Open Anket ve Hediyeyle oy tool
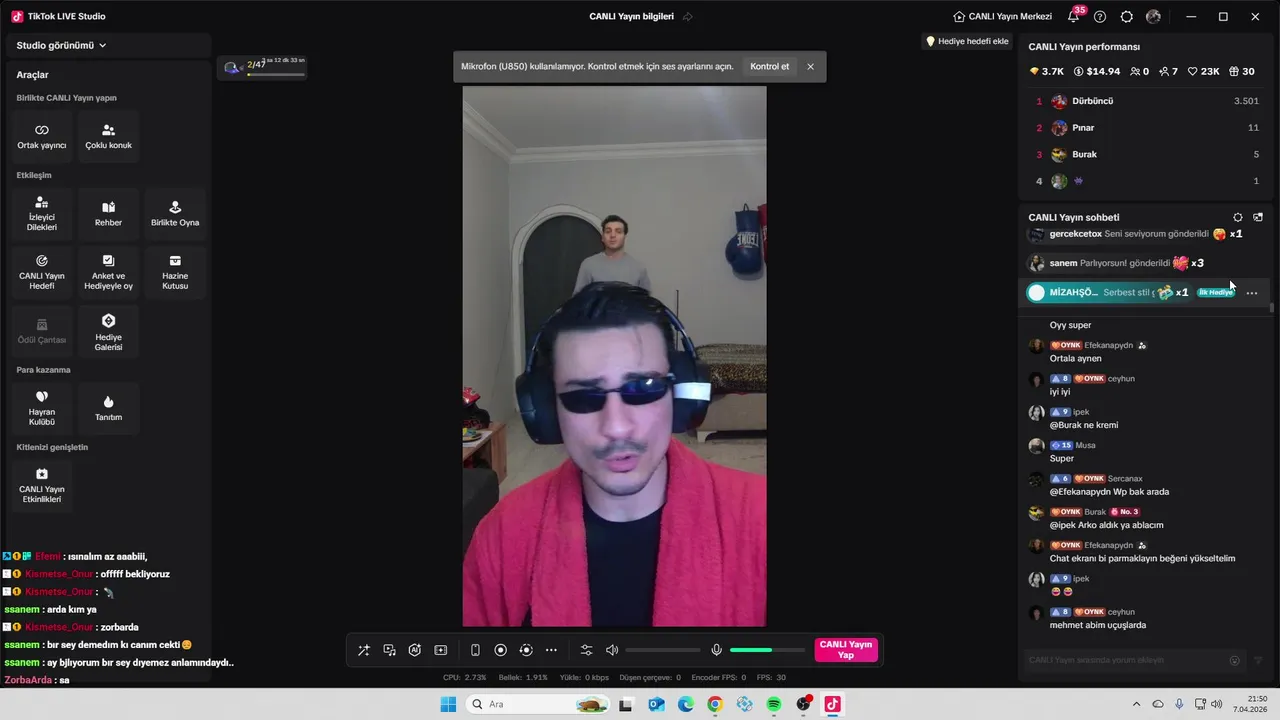Image resolution: width=1280 pixels, height=720 pixels. point(108,272)
